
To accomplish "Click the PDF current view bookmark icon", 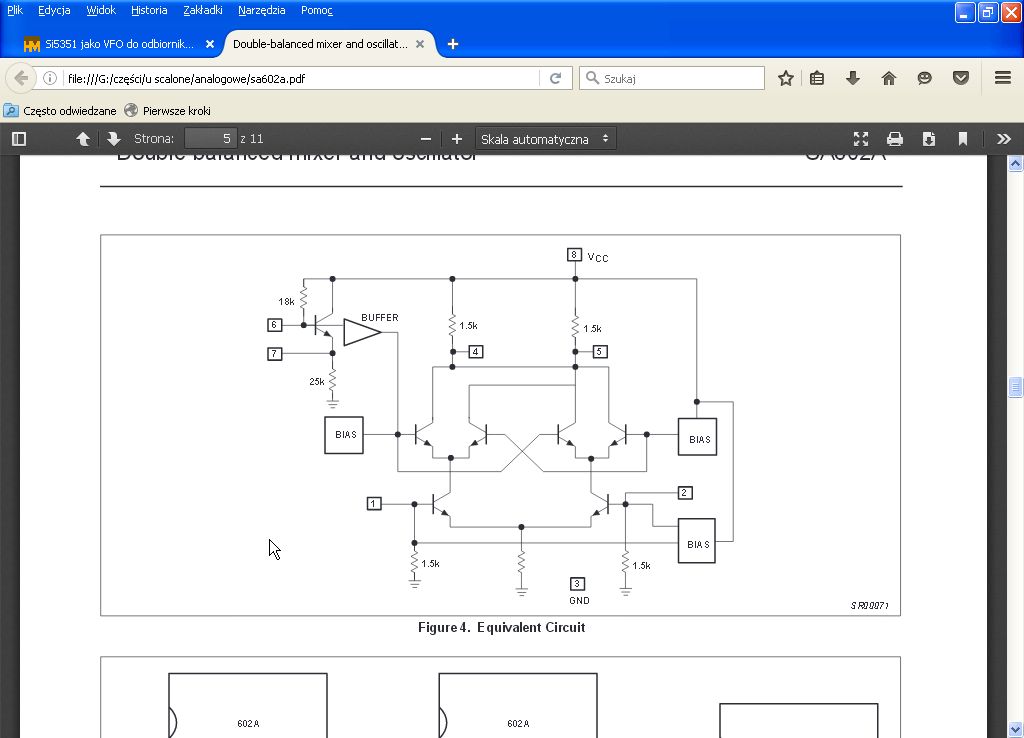I will point(963,139).
